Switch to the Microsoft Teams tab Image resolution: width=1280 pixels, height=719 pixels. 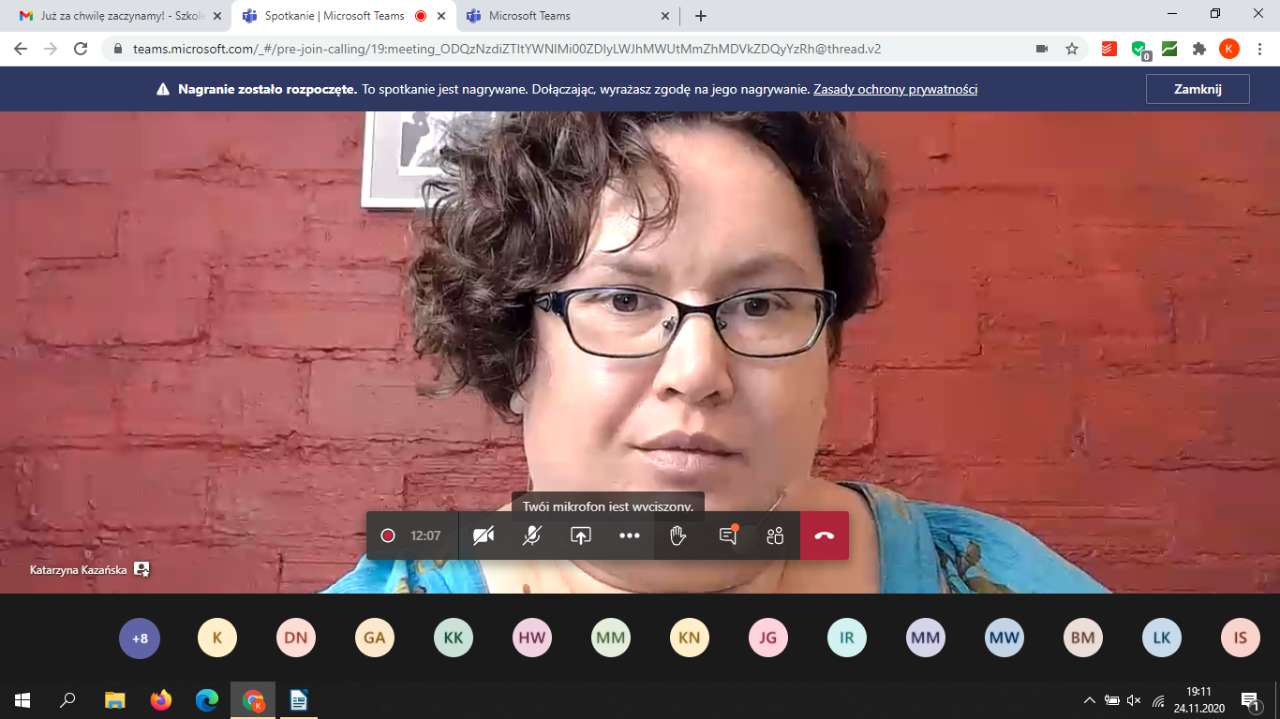[x=560, y=16]
